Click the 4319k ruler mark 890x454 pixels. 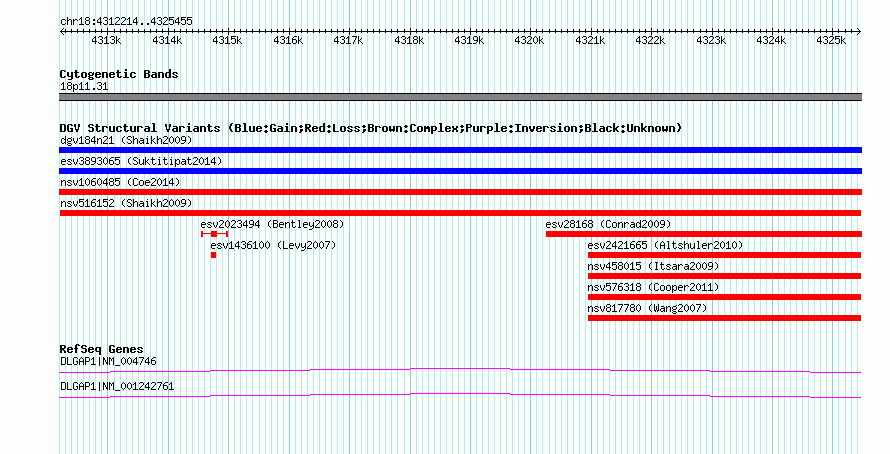click(469, 40)
